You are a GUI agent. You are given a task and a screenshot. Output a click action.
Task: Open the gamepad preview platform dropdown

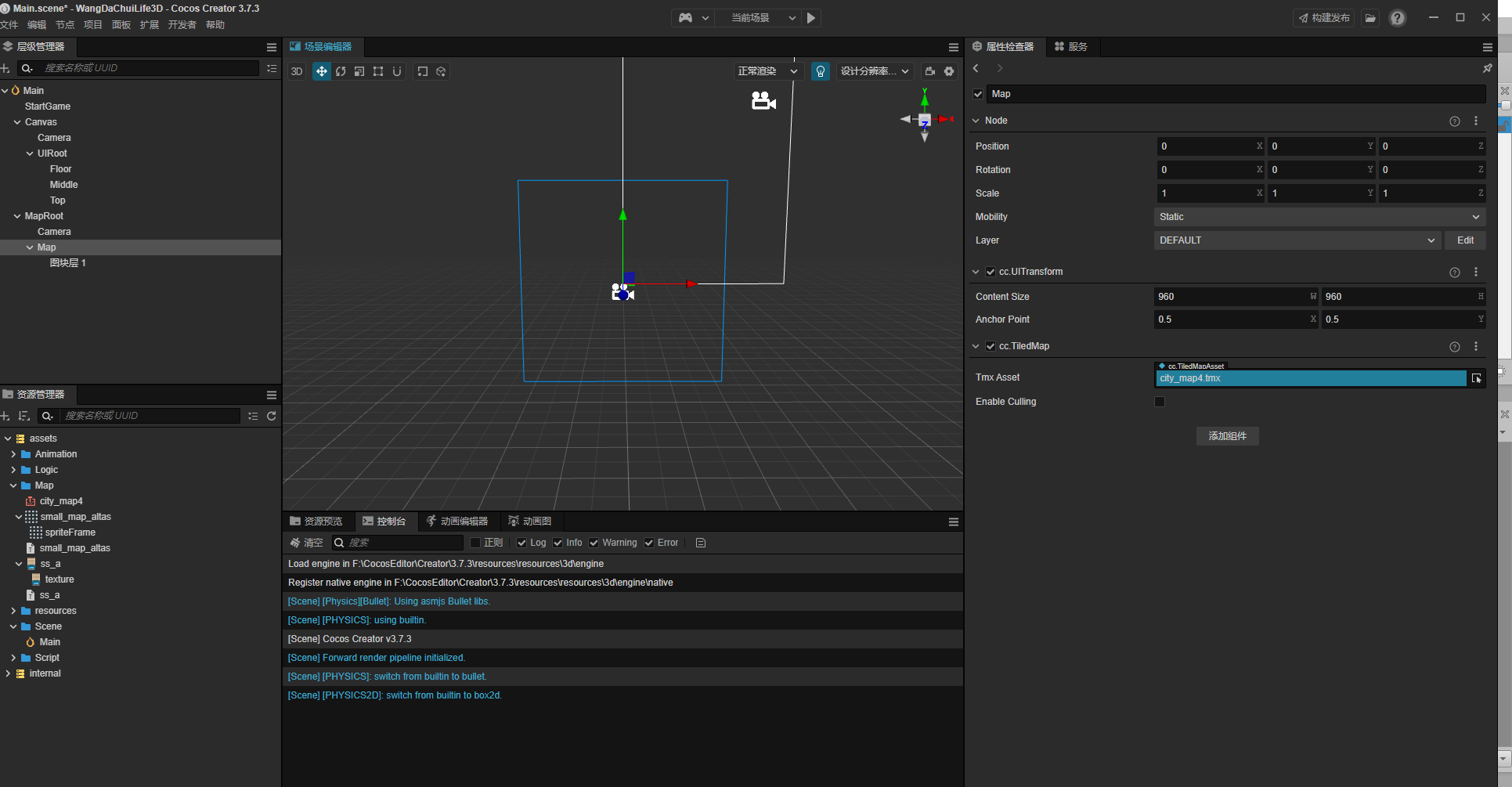click(693, 17)
